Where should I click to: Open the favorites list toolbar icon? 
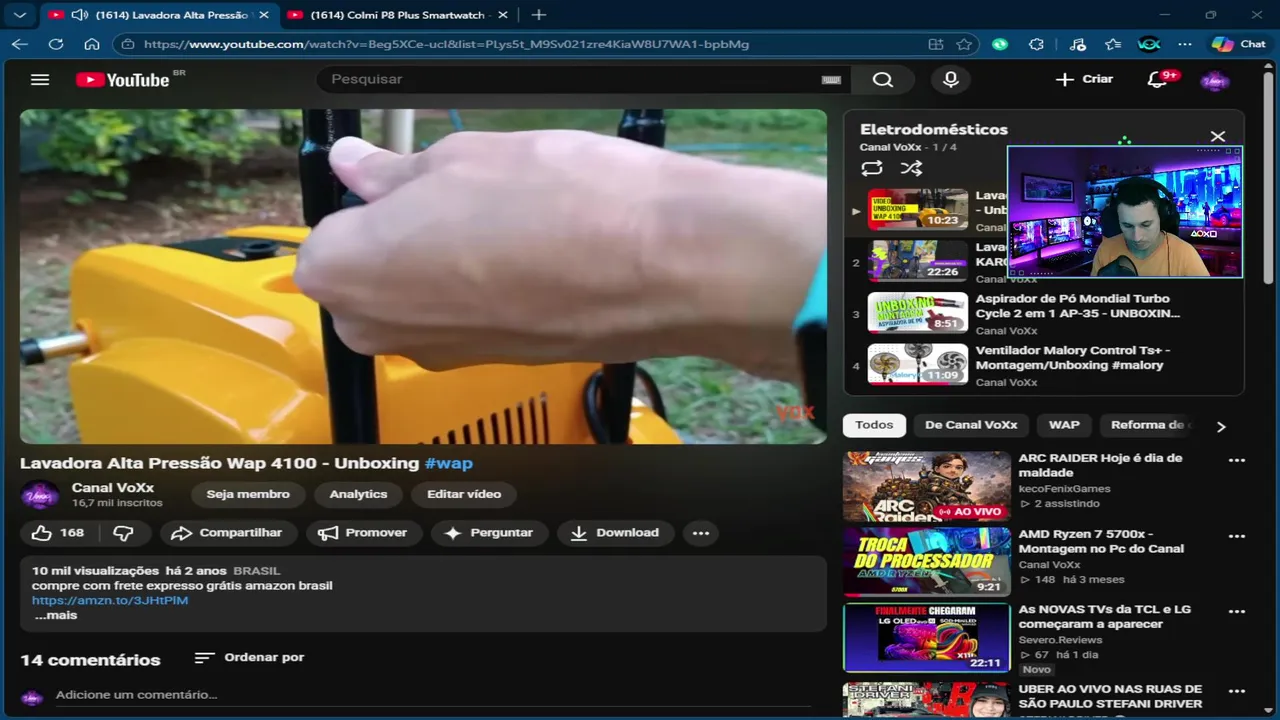point(1113,44)
